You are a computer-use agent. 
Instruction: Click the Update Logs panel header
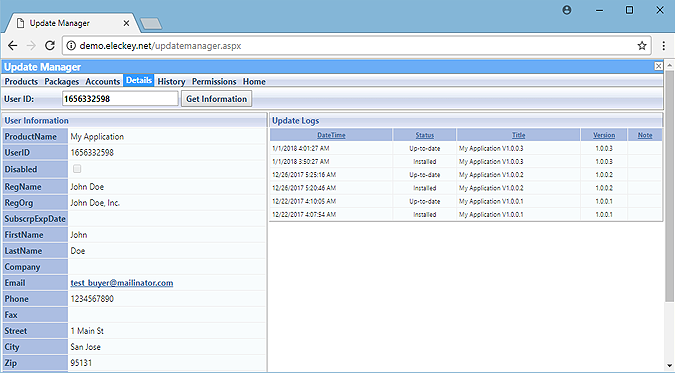click(x=466, y=121)
